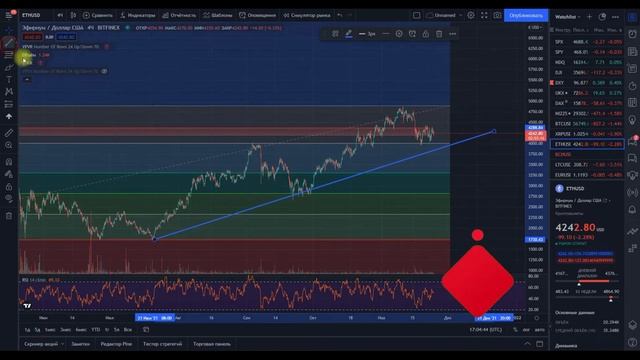
Task: Select the YTD date range
Action: click(96, 329)
